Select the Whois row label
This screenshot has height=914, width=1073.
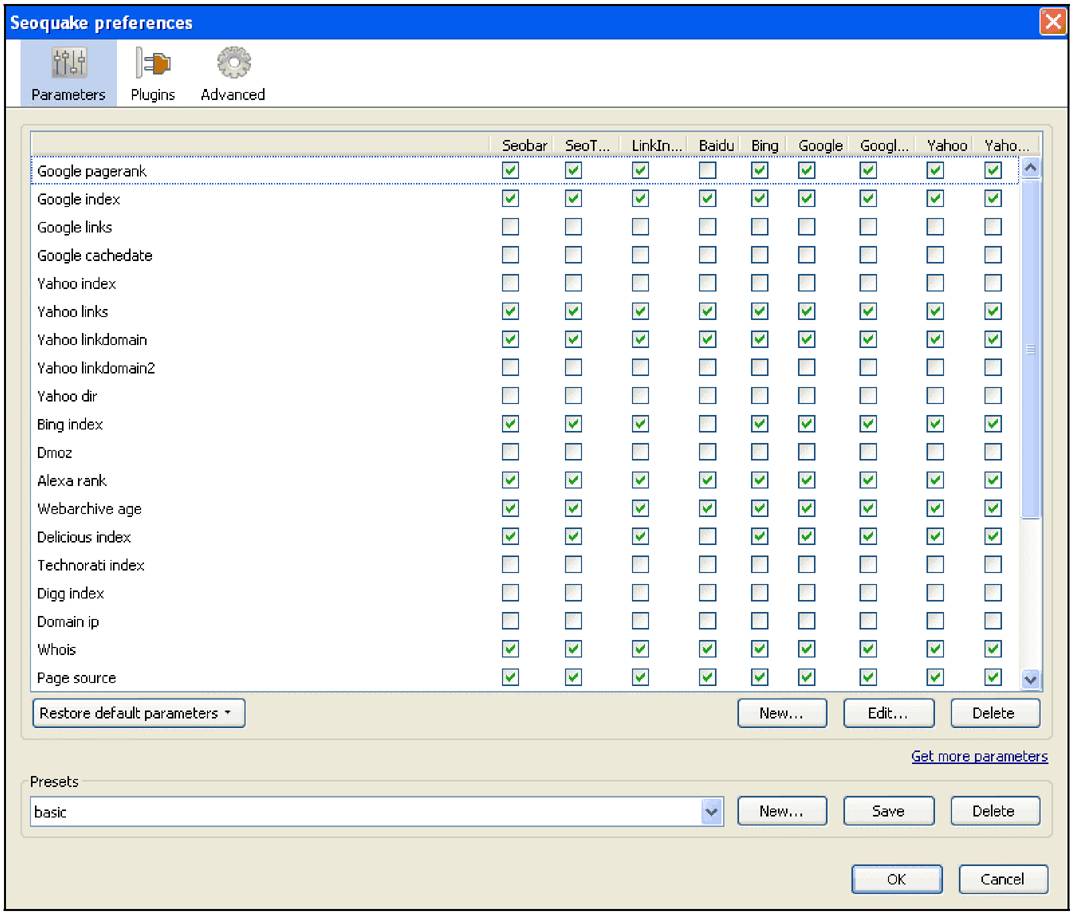tap(56, 649)
